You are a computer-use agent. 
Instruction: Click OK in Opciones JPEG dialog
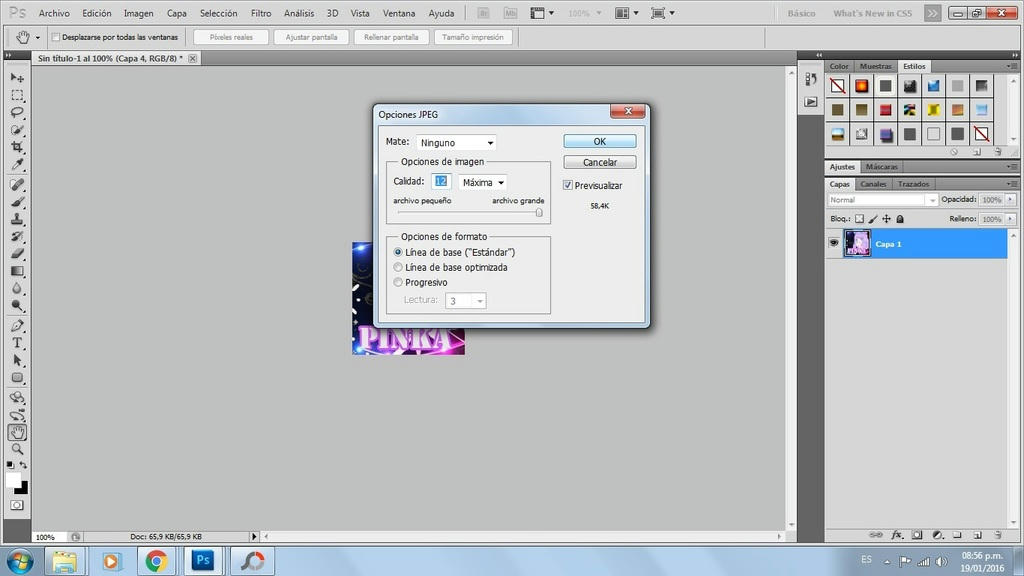point(600,141)
